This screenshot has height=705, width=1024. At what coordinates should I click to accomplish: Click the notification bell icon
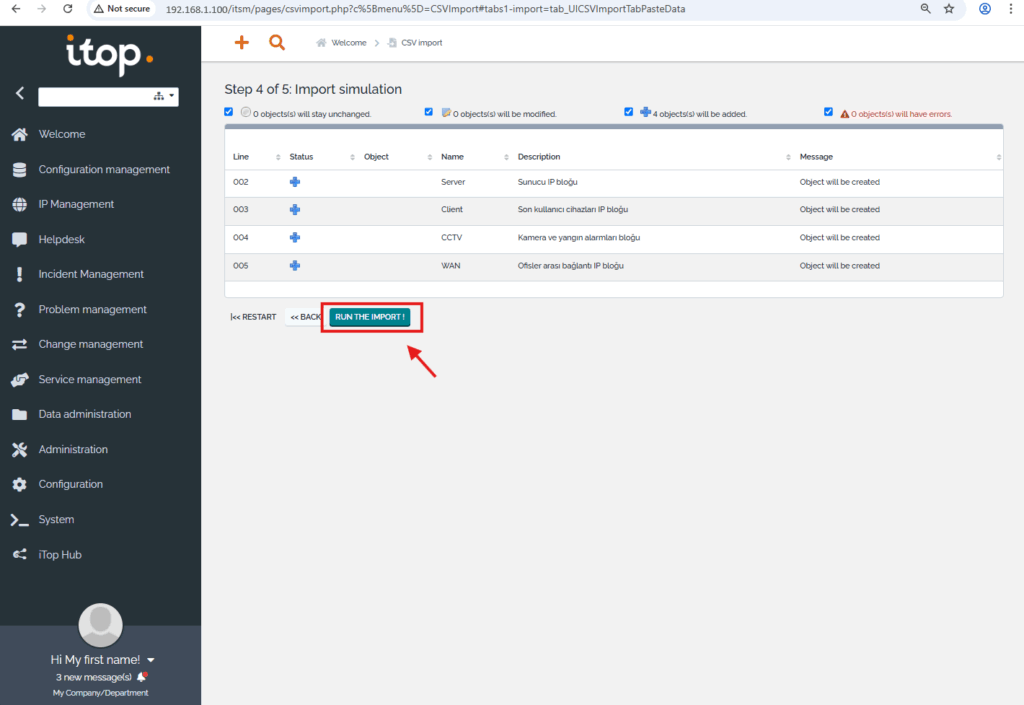[141, 677]
